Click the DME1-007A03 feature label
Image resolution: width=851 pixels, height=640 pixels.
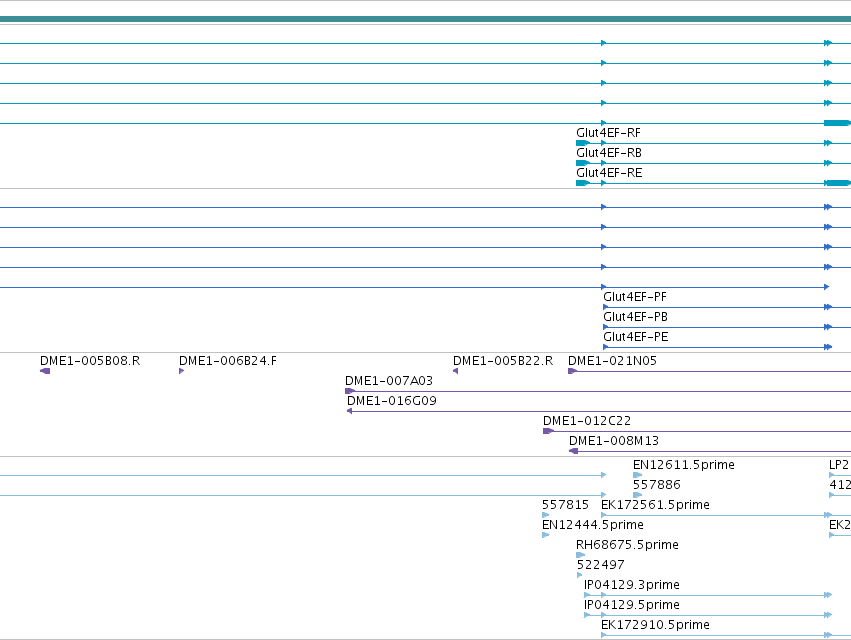389,381
